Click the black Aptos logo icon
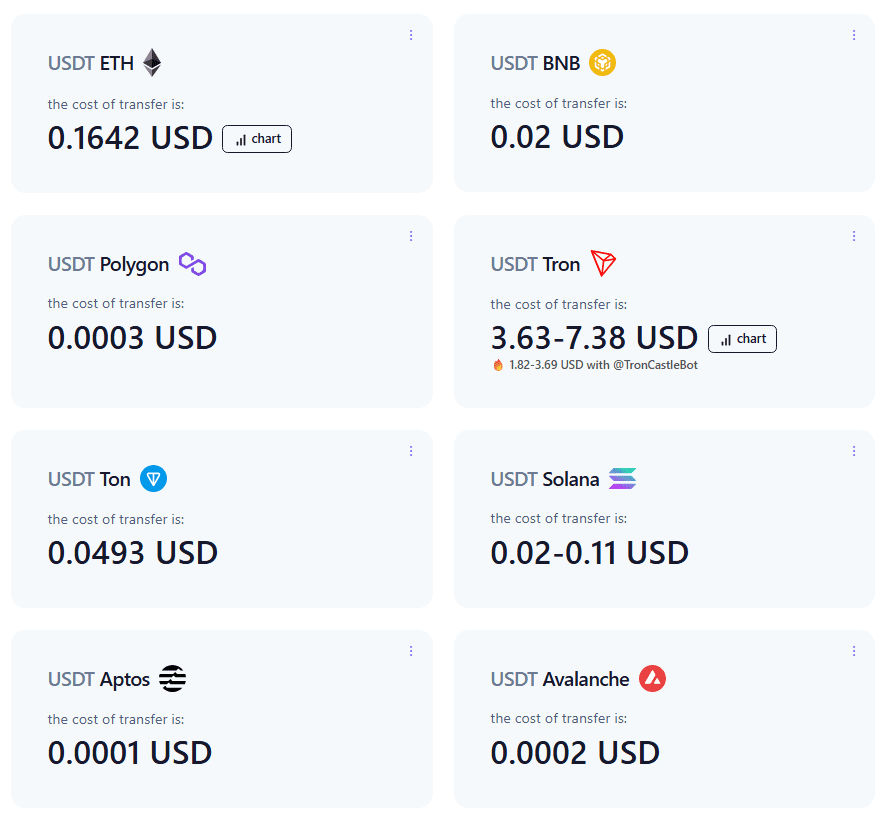This screenshot has height=819, width=892. [172, 679]
